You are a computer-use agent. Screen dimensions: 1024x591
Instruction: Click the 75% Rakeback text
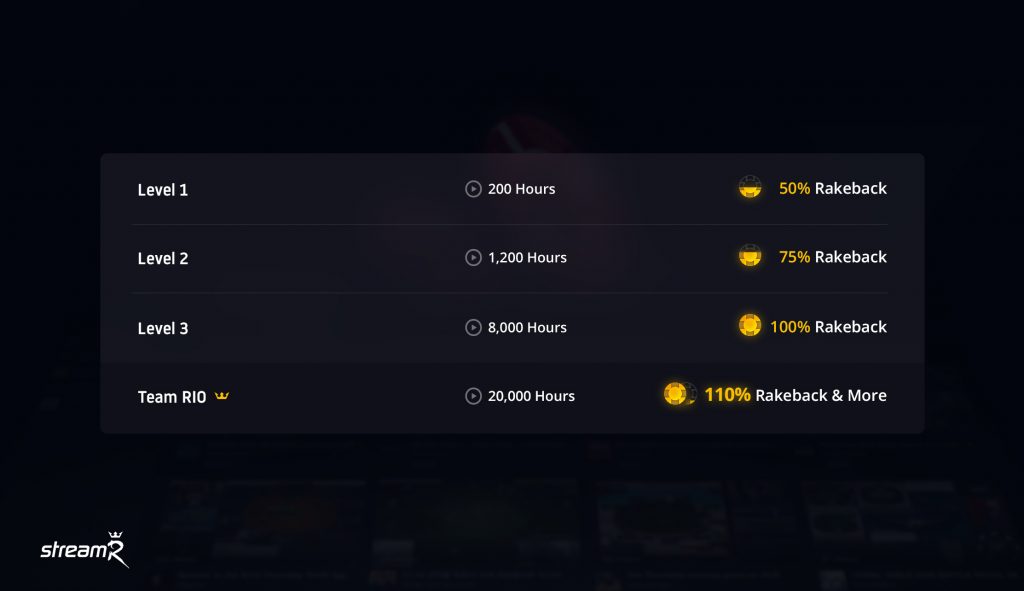click(x=833, y=257)
